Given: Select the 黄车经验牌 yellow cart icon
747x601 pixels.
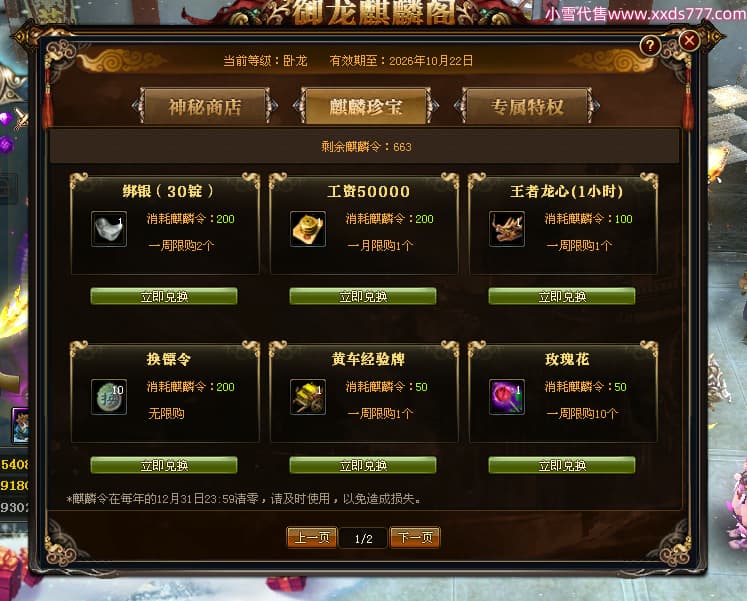Looking at the screenshot, I should (x=308, y=397).
